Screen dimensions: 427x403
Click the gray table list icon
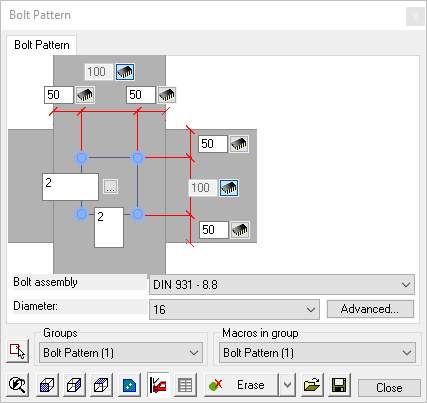185,385
